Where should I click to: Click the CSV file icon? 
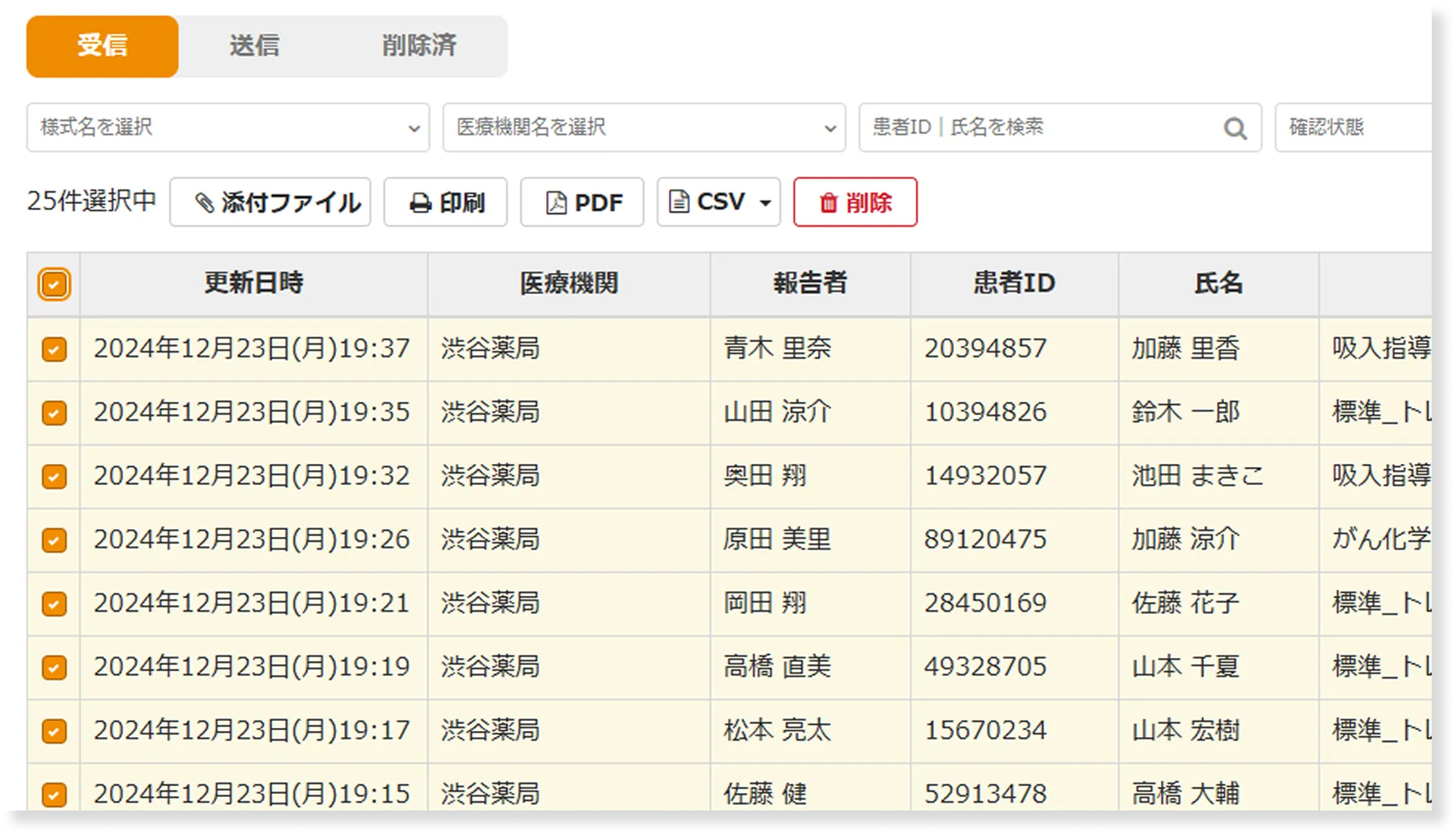point(679,202)
